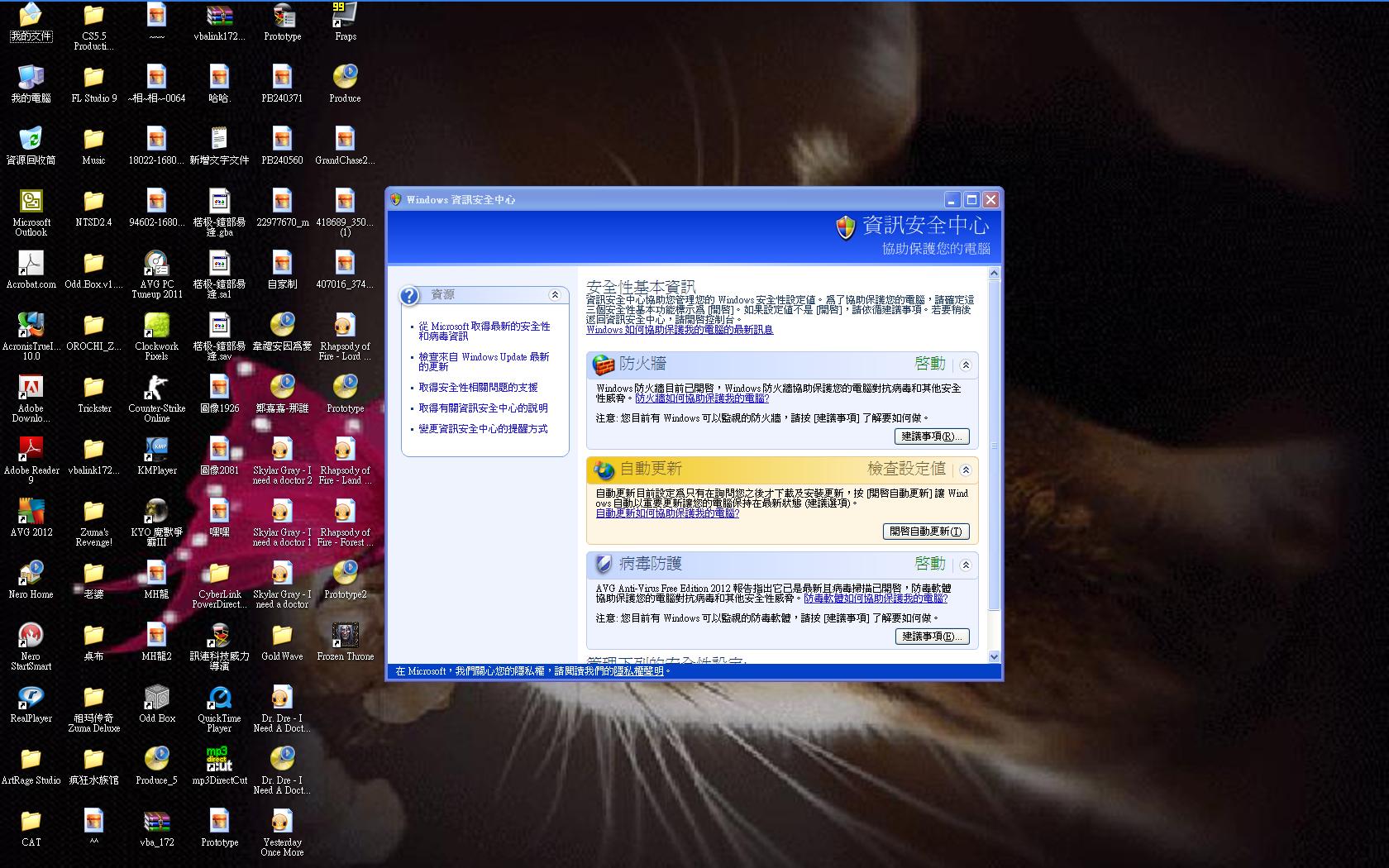Open the Odd Box desktop icon
The width and height of the screenshot is (1389, 868).
157,703
